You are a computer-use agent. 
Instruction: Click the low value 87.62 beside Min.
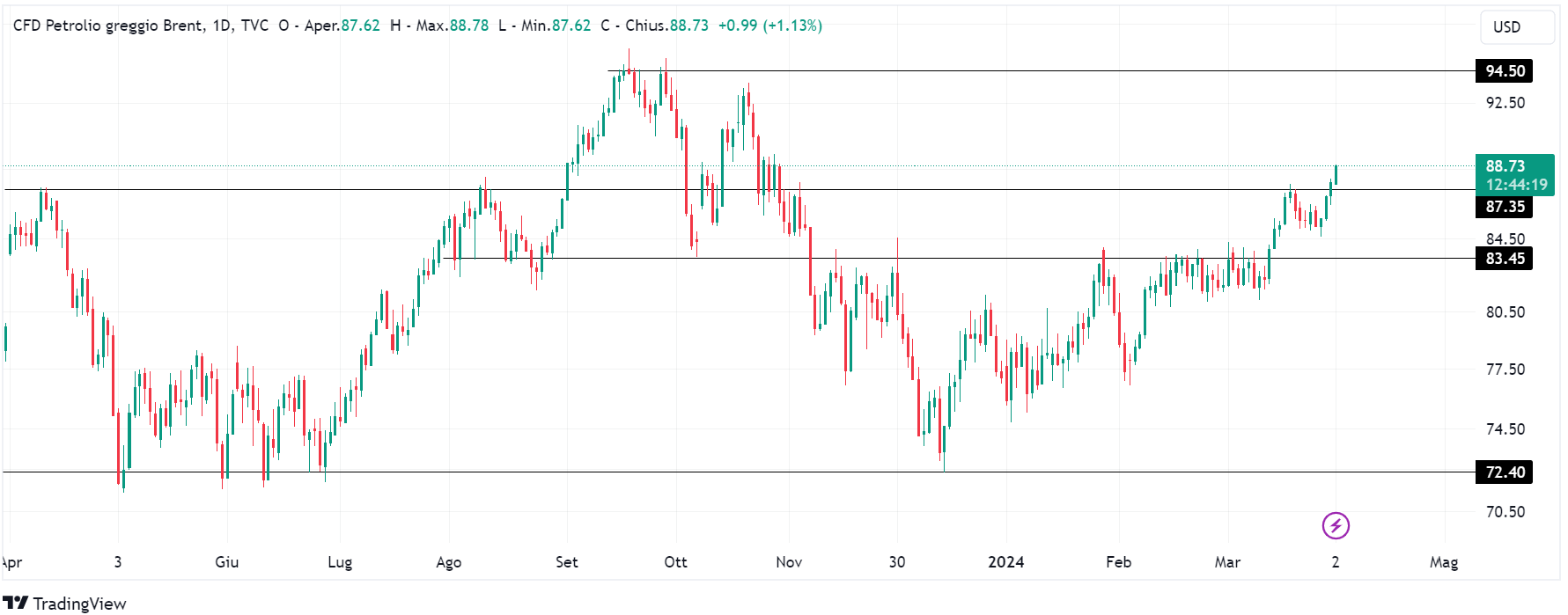pos(571,26)
